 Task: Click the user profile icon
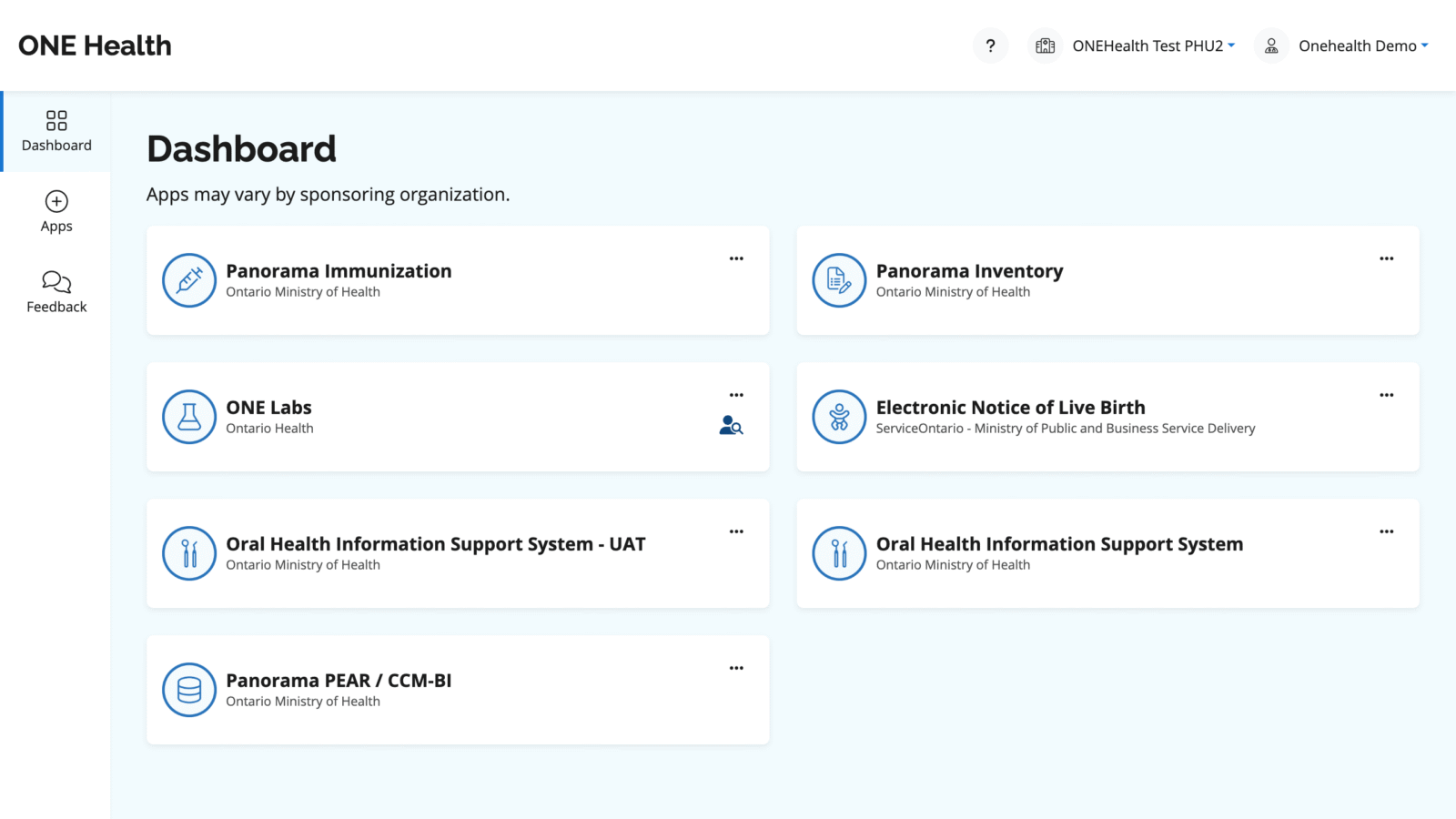(x=1271, y=45)
